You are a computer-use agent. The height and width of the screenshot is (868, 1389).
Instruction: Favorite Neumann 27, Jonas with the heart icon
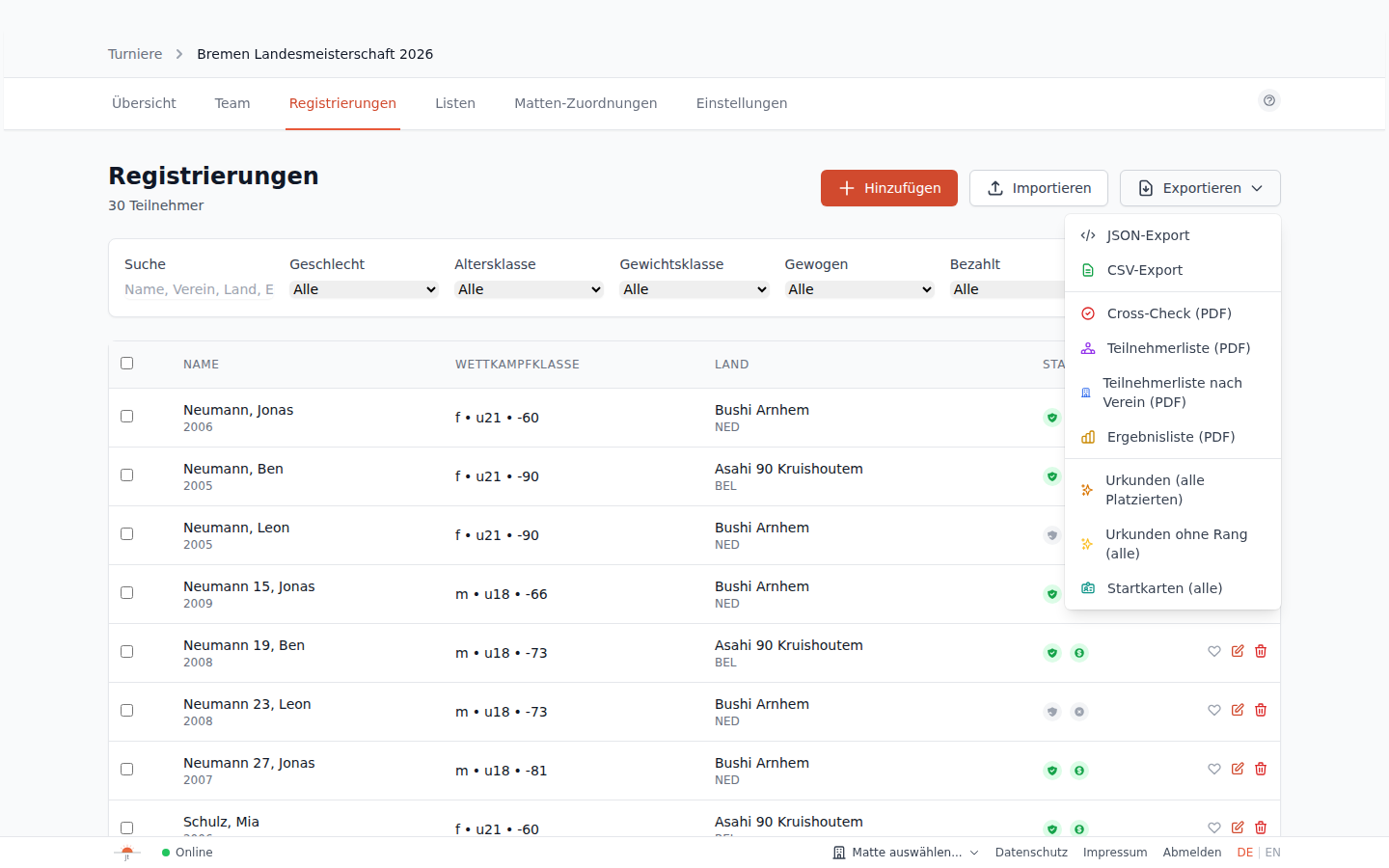(1214, 769)
